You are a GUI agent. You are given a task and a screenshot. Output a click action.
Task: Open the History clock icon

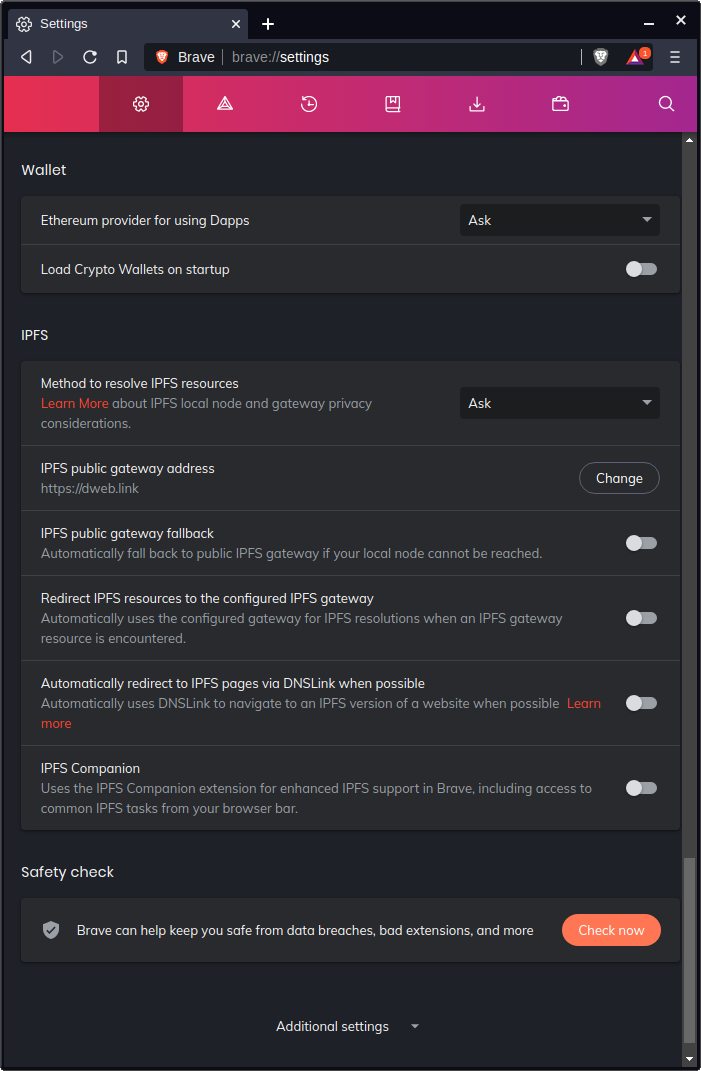[309, 104]
